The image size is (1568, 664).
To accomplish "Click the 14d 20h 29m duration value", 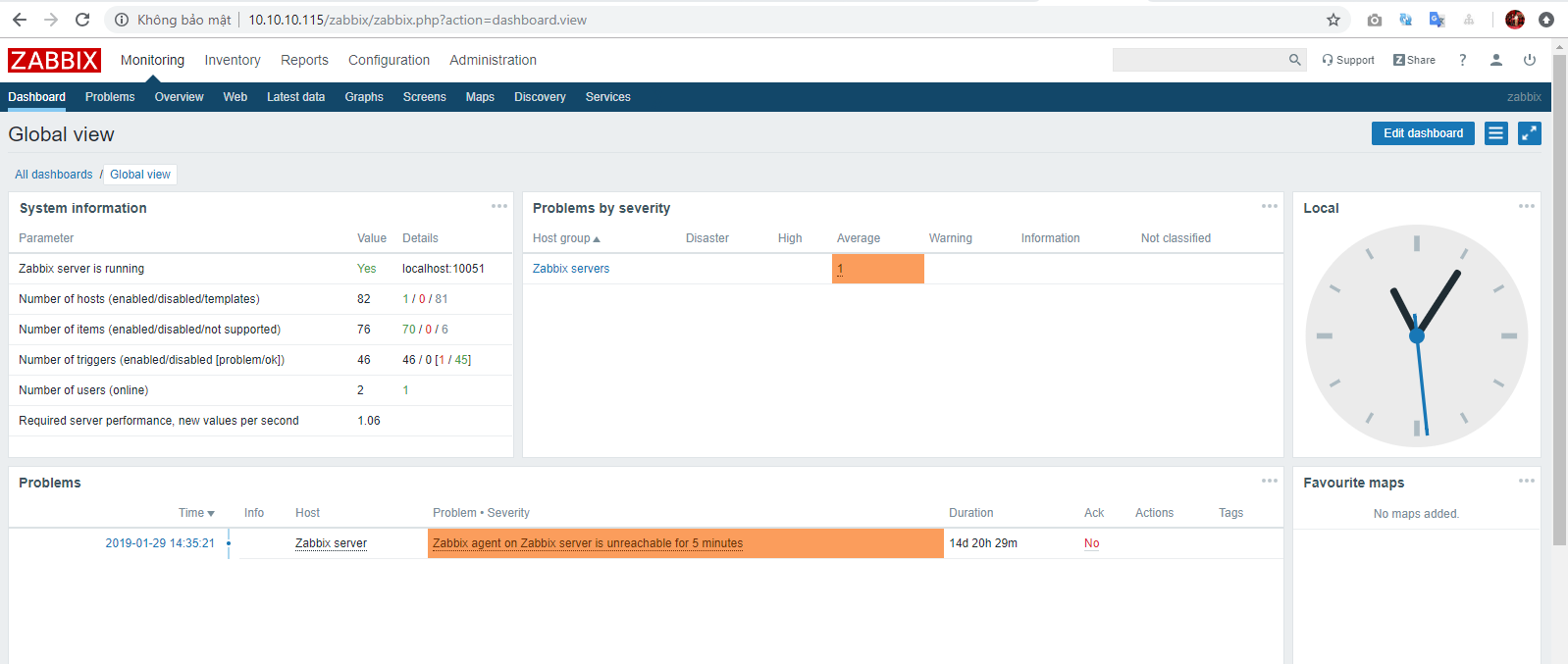I will point(983,543).
